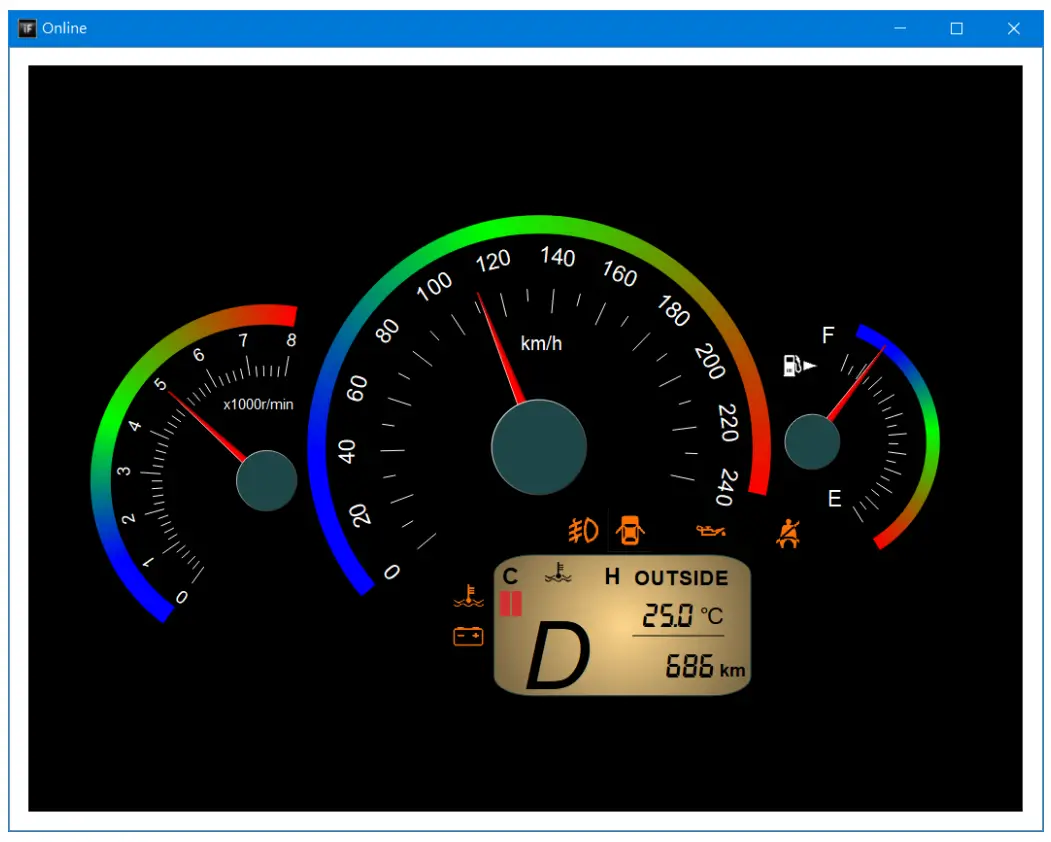Click the fuel pump icon beside the fuel gauge
The image size is (1051, 842).
pos(794,366)
